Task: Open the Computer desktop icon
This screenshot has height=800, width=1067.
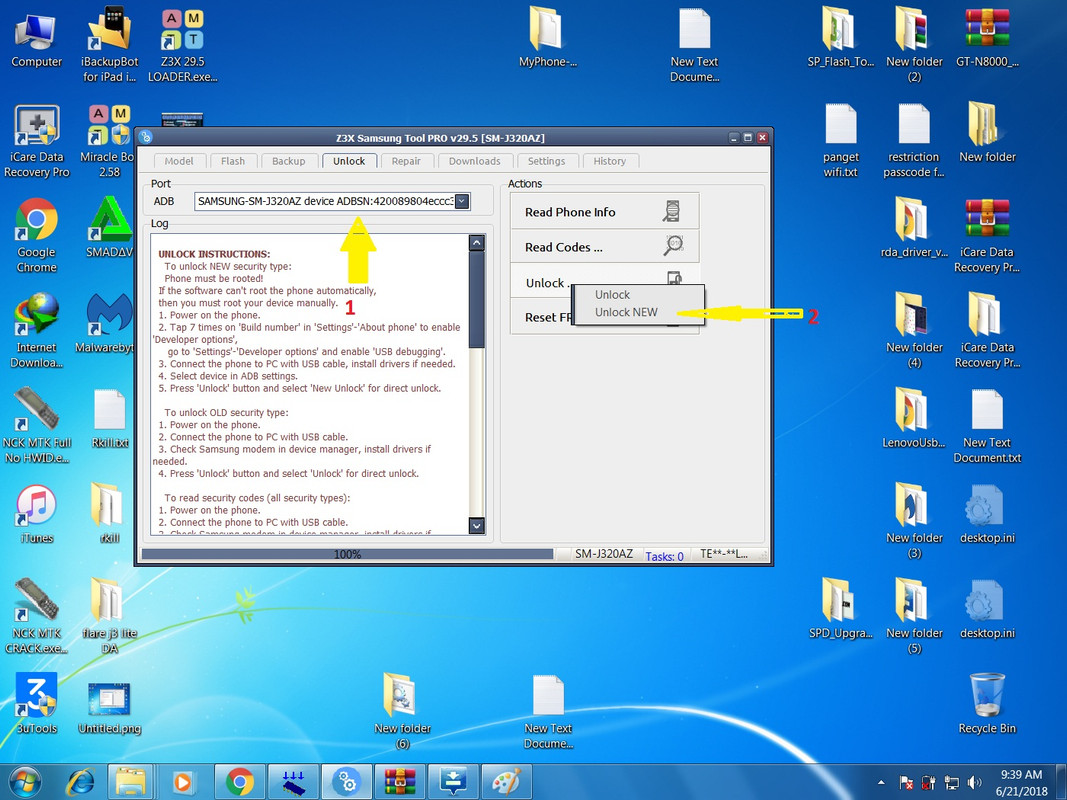Action: [36, 41]
